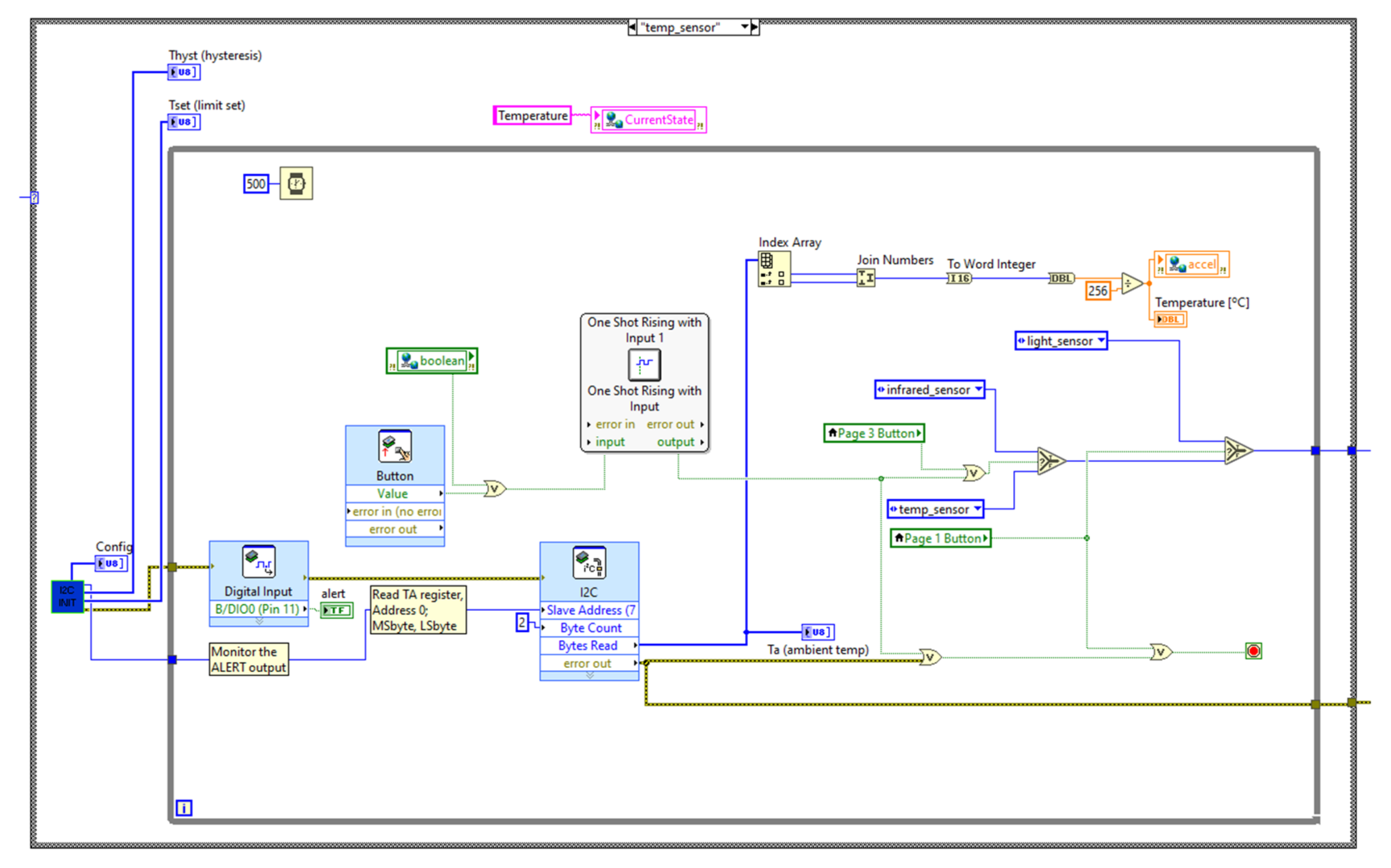Expand the infrared_sensor enum constant dropdown
Image resolution: width=1391 pixels, height=868 pixels.
(978, 390)
